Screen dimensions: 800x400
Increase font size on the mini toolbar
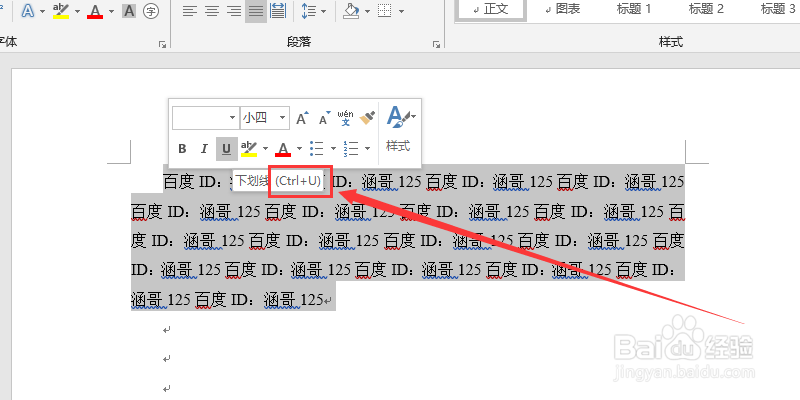[303, 118]
